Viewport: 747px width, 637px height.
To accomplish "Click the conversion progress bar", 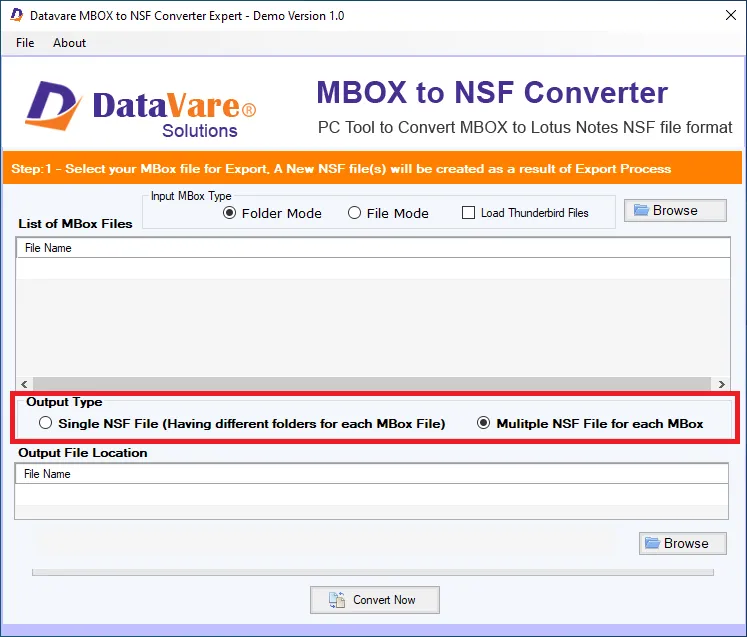I will 373,572.
